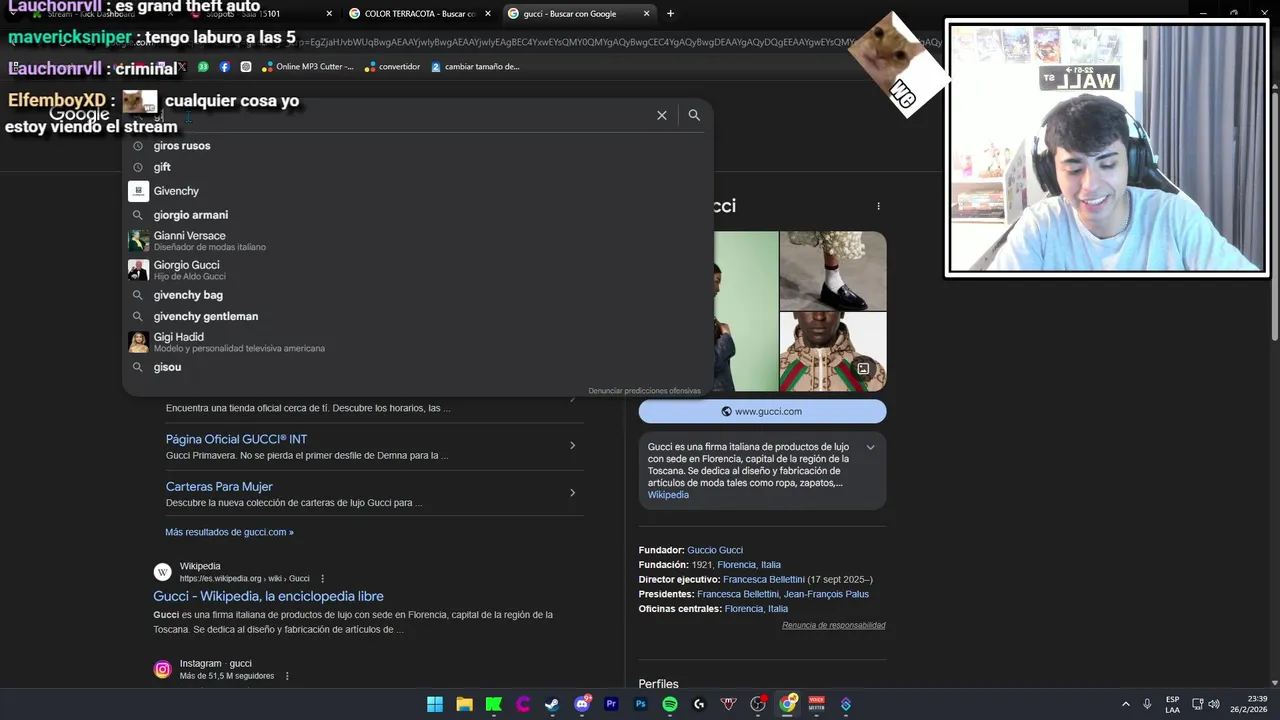Image resolution: width=1280 pixels, height=720 pixels.
Task: Click 'Denunciar predicciones ofensivas' link
Action: 644,391
